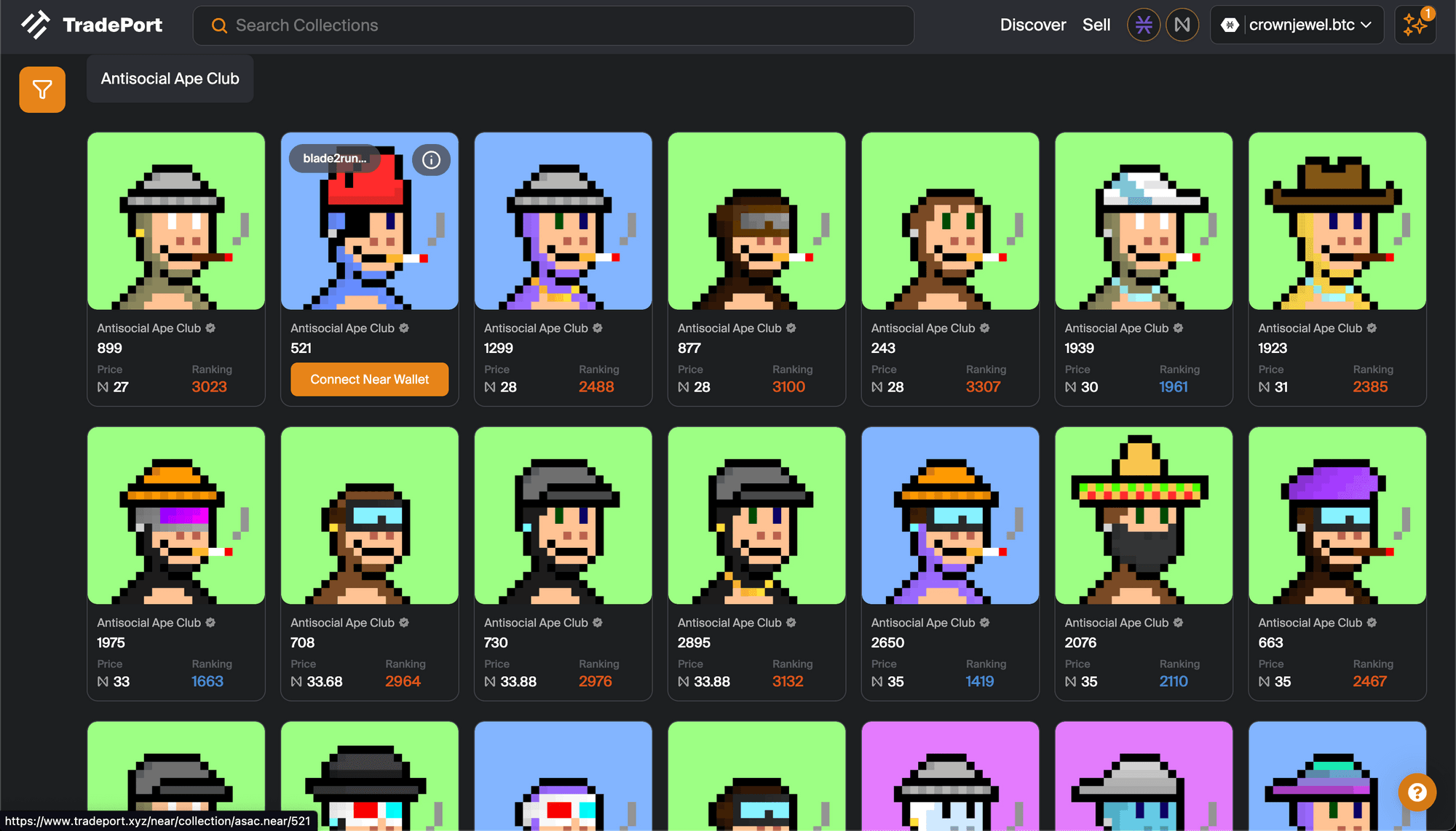Click verified badge on ape 899

click(210, 328)
